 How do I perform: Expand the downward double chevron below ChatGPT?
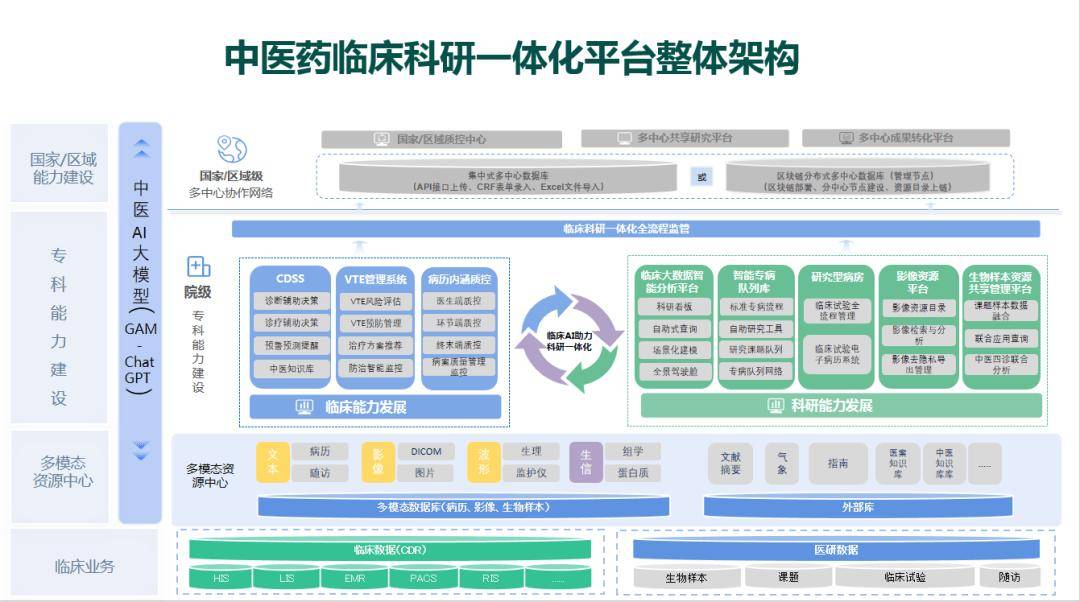click(141, 450)
